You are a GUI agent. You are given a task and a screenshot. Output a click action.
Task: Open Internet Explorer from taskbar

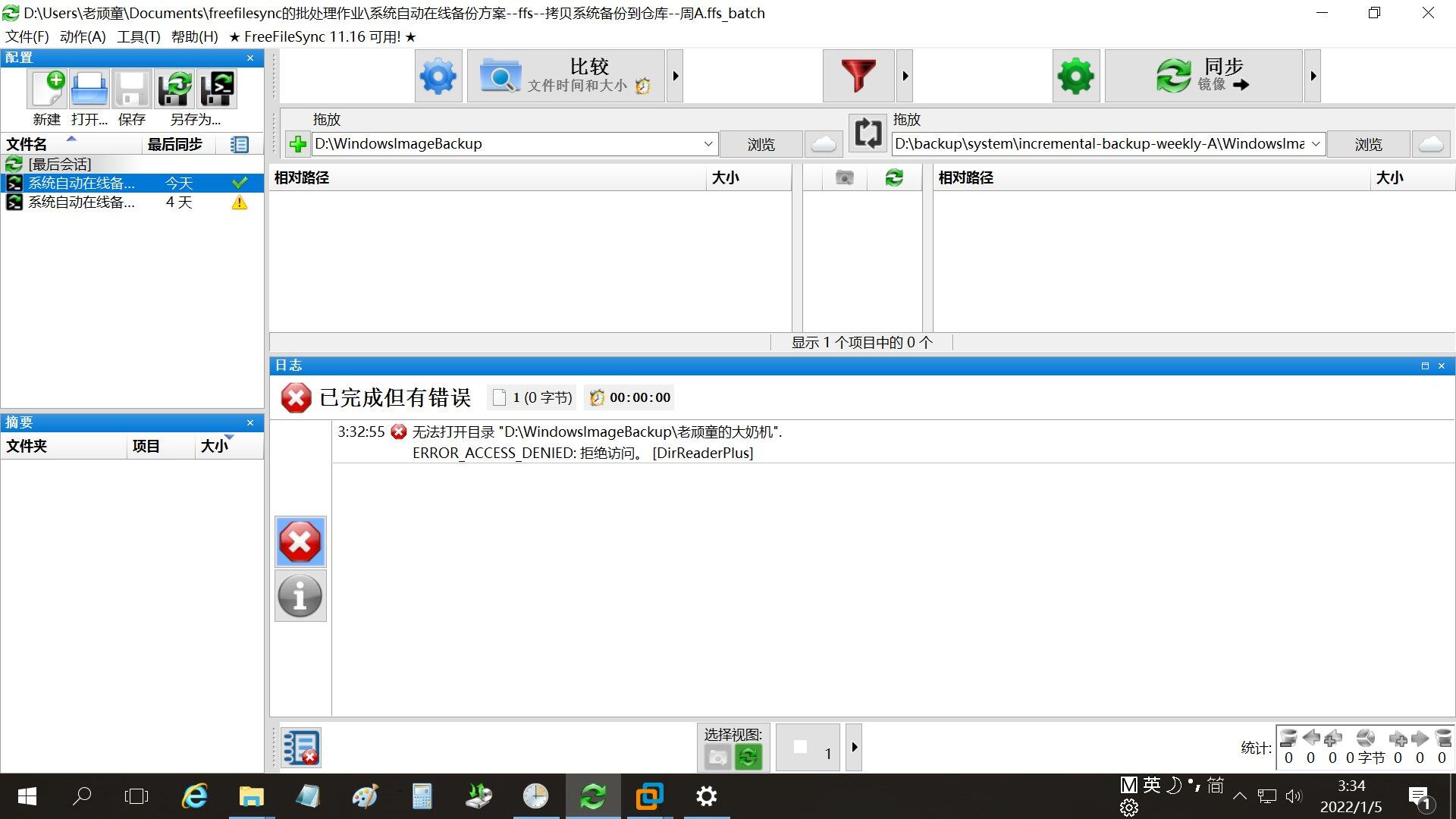coord(195,796)
